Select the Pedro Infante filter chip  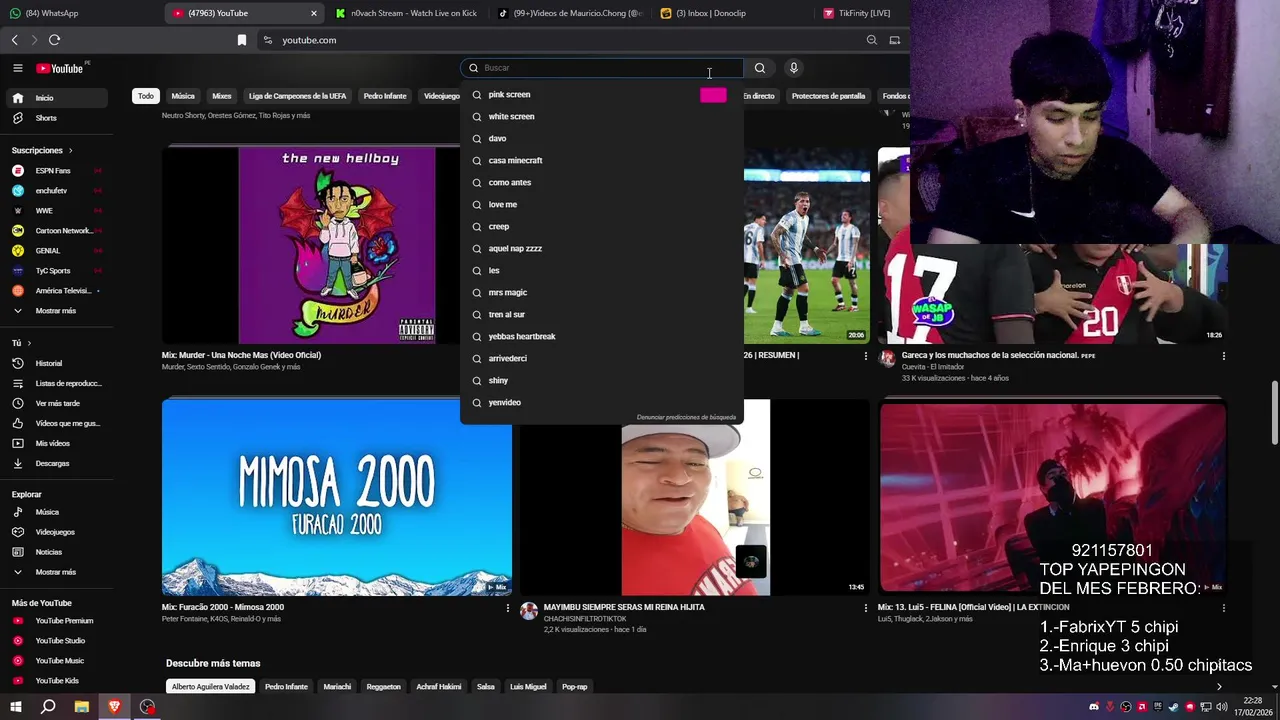click(385, 96)
